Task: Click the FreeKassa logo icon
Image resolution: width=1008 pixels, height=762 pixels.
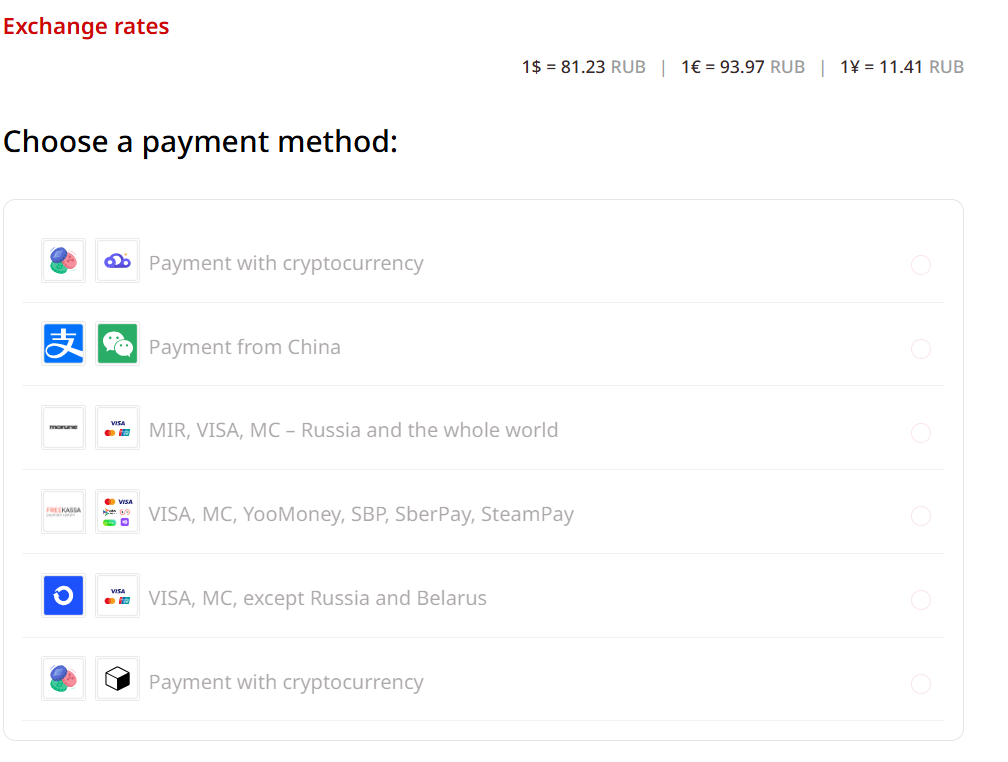Action: point(63,511)
